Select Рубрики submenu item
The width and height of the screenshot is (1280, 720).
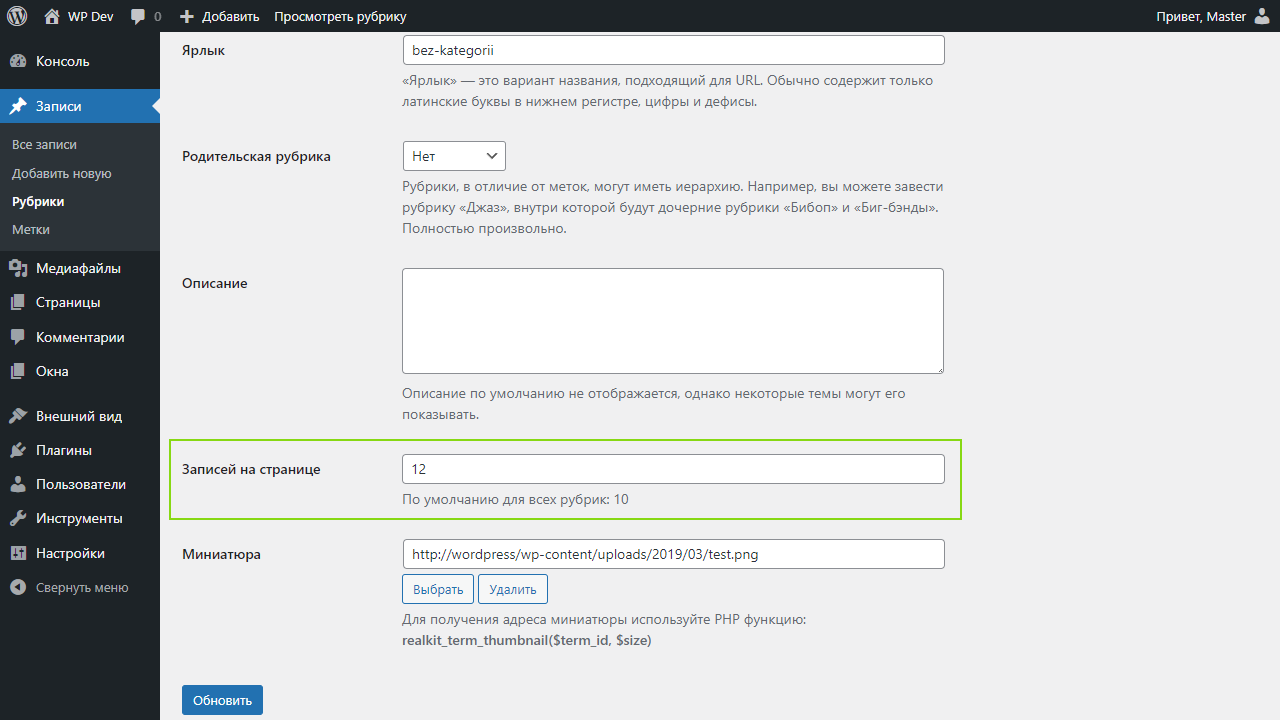point(38,201)
